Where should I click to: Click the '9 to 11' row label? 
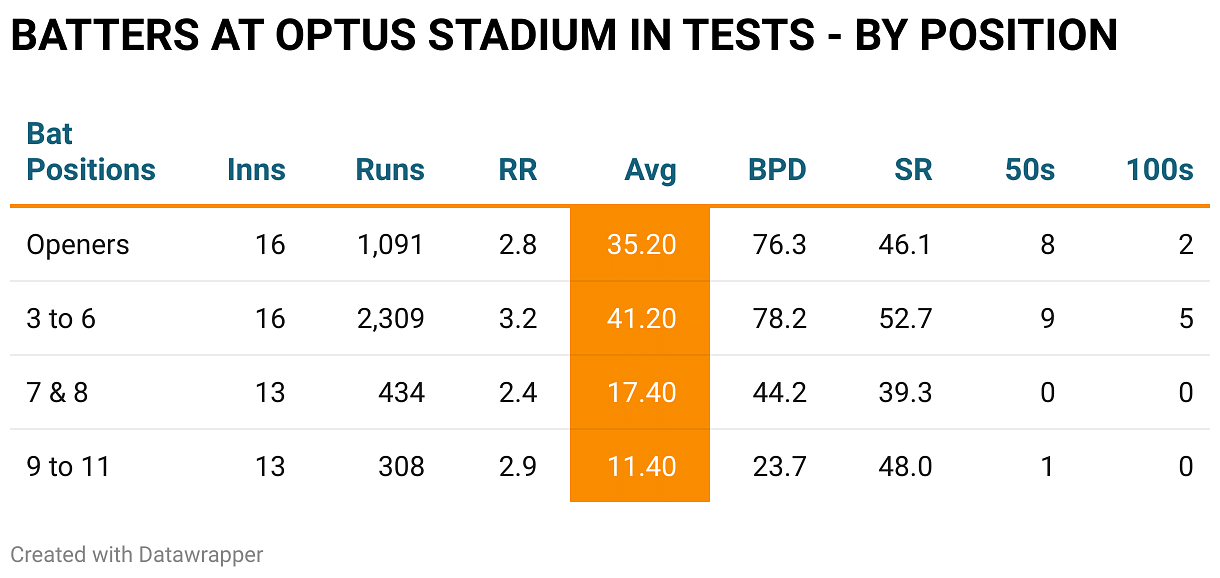point(67,467)
